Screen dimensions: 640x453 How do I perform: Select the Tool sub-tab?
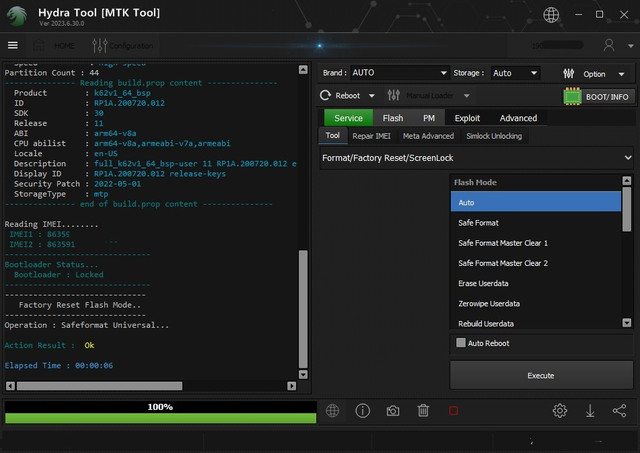pyautogui.click(x=332, y=135)
